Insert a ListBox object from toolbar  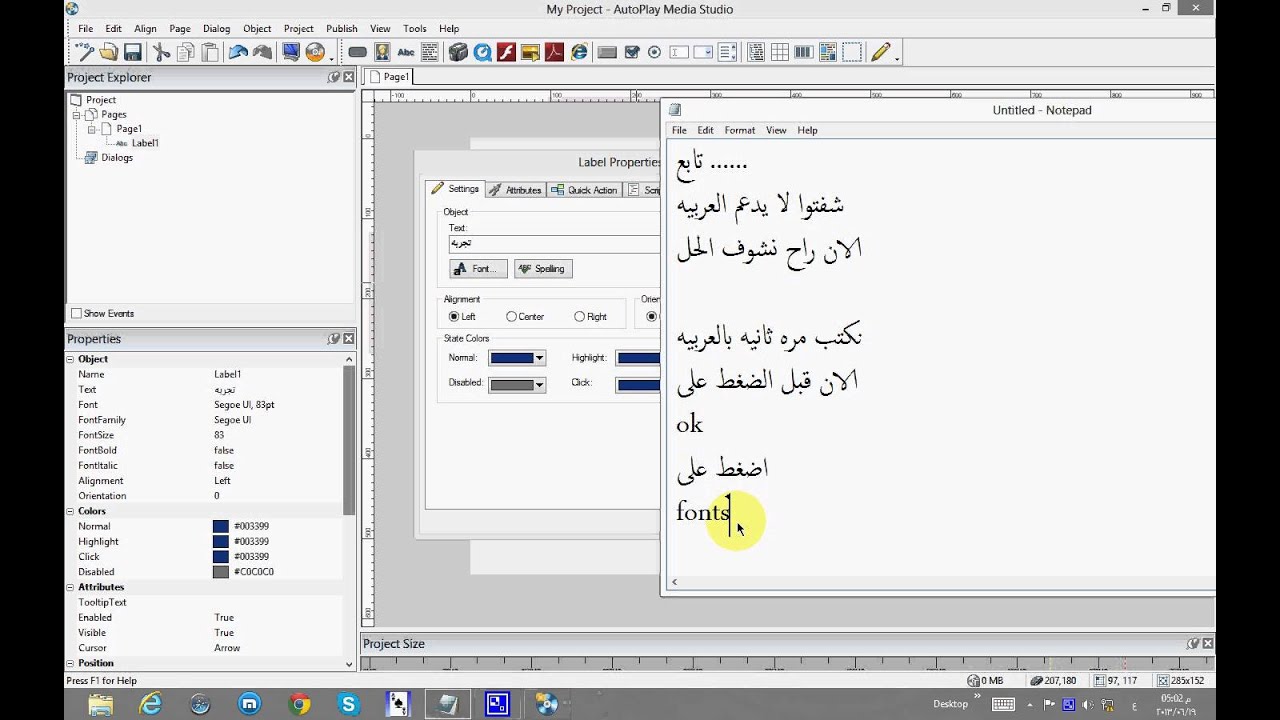click(727, 52)
